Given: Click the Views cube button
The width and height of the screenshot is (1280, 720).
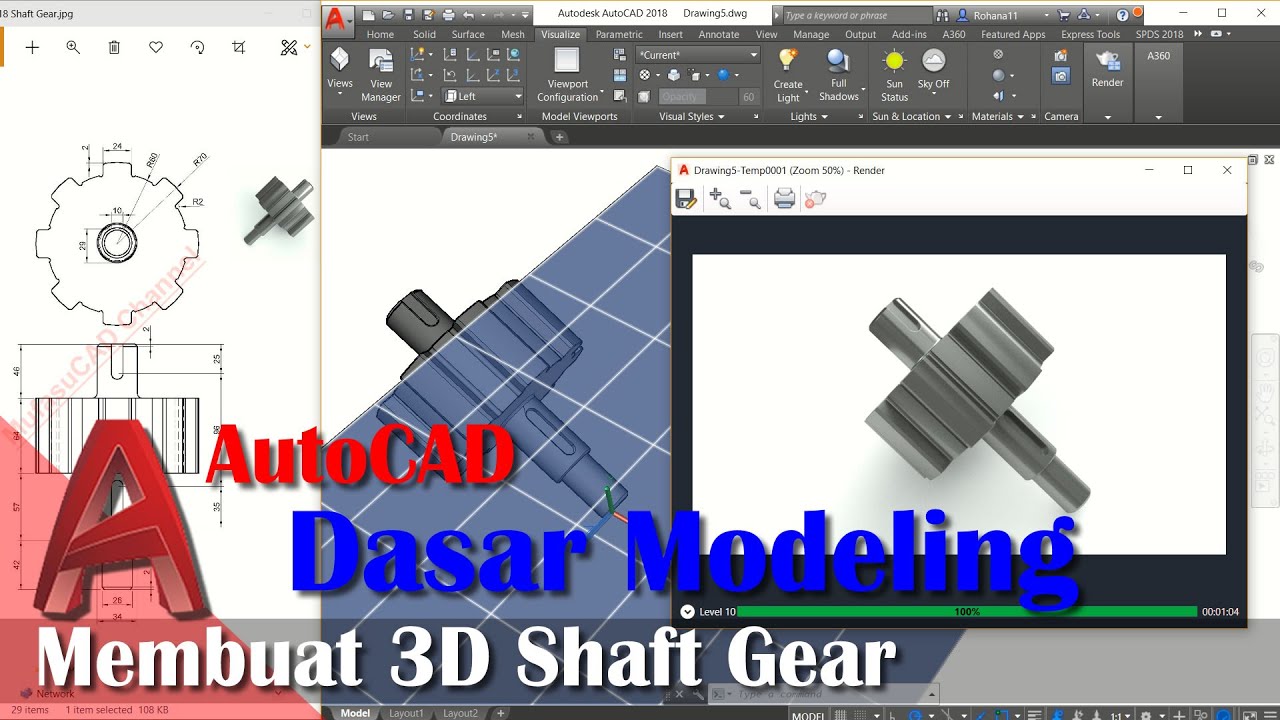Looking at the screenshot, I should click(340, 71).
